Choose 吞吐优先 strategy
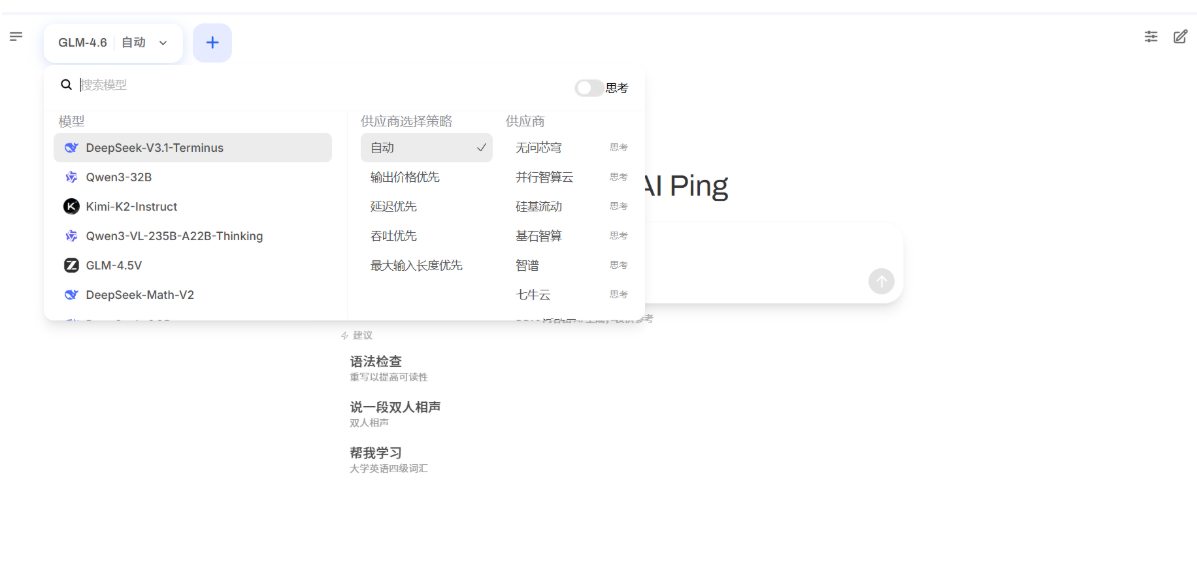 coord(427,236)
